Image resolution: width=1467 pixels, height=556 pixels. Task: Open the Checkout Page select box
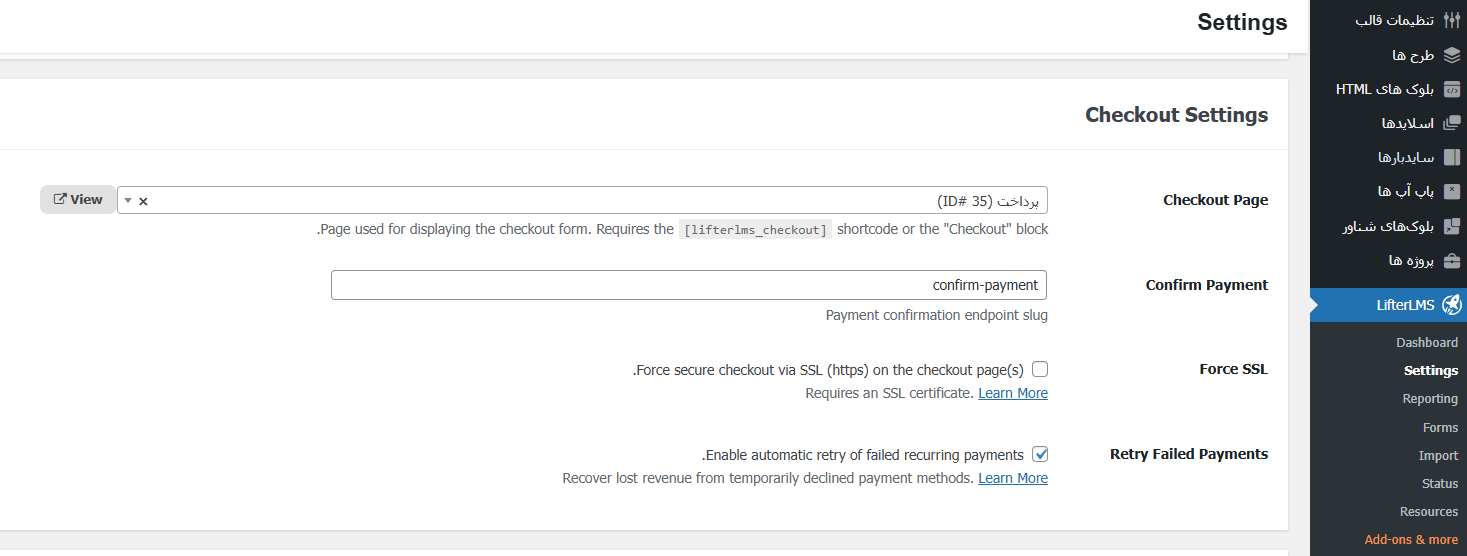600,200
